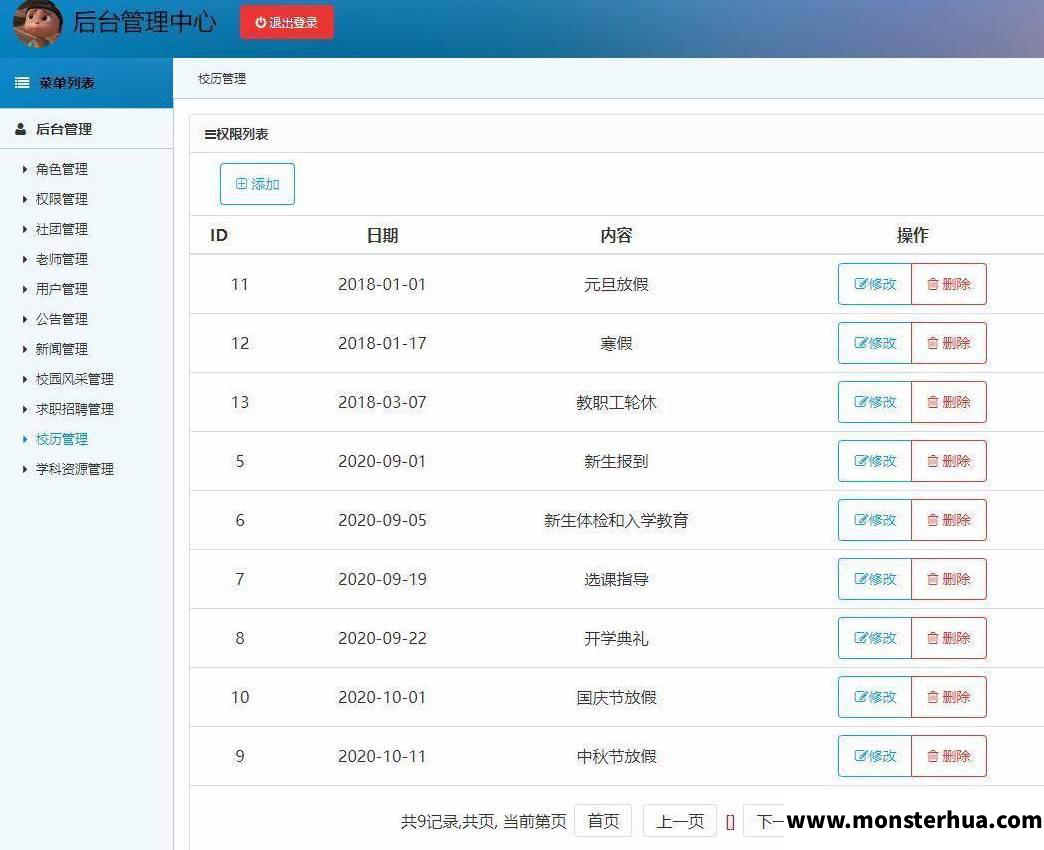
Task: Click 删除 for 中秋节放假
Action: 949,756
